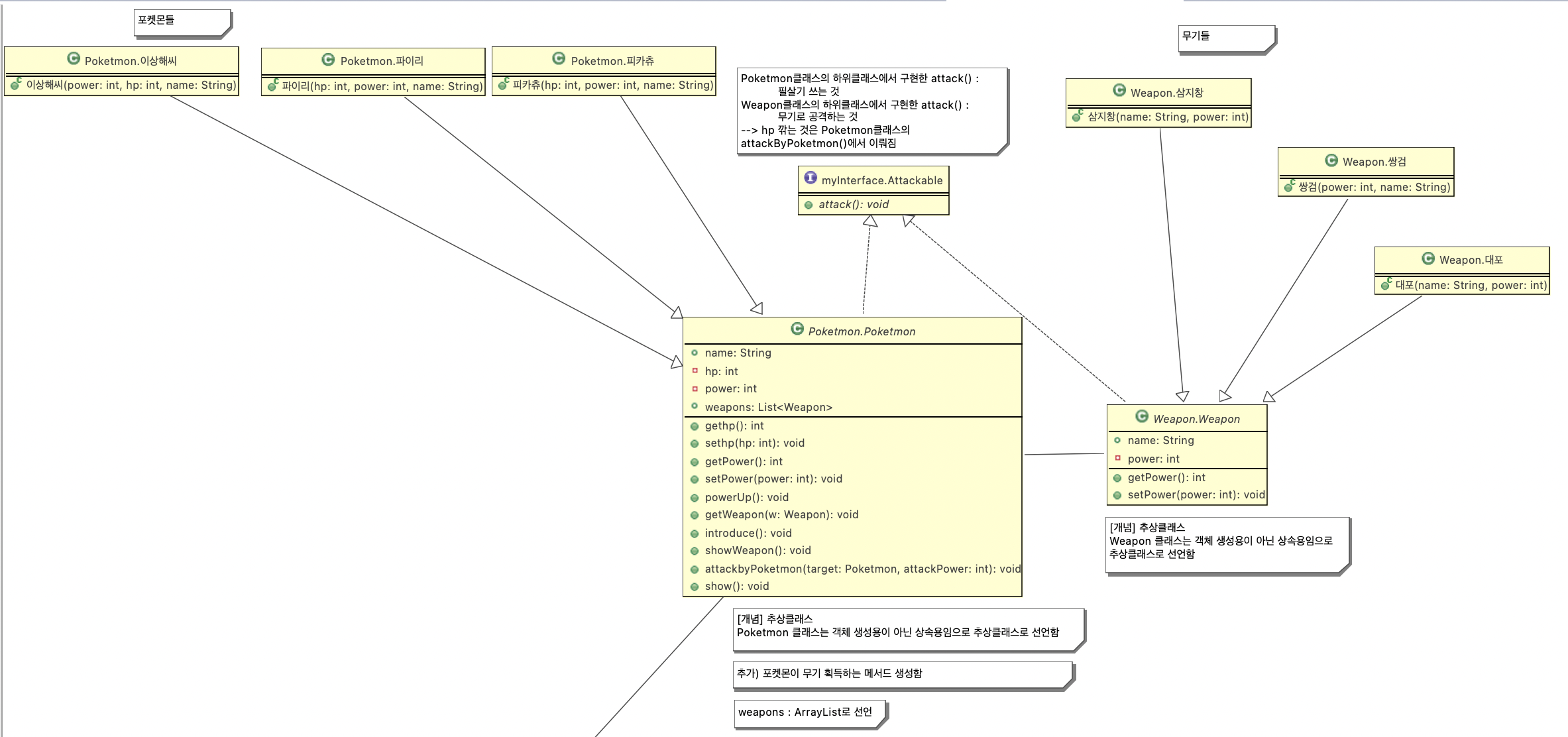Select the 포켓몬들 note box

[183, 24]
